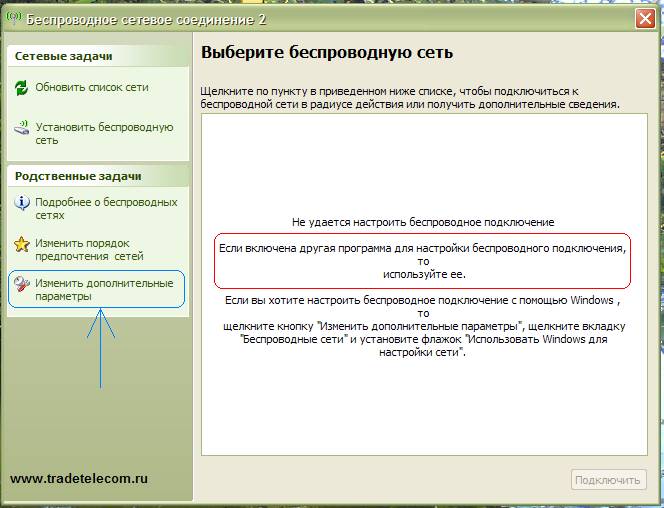The width and height of the screenshot is (664, 508).
Task: Click the "Родственные задачи" panel header
Action: click(78, 176)
